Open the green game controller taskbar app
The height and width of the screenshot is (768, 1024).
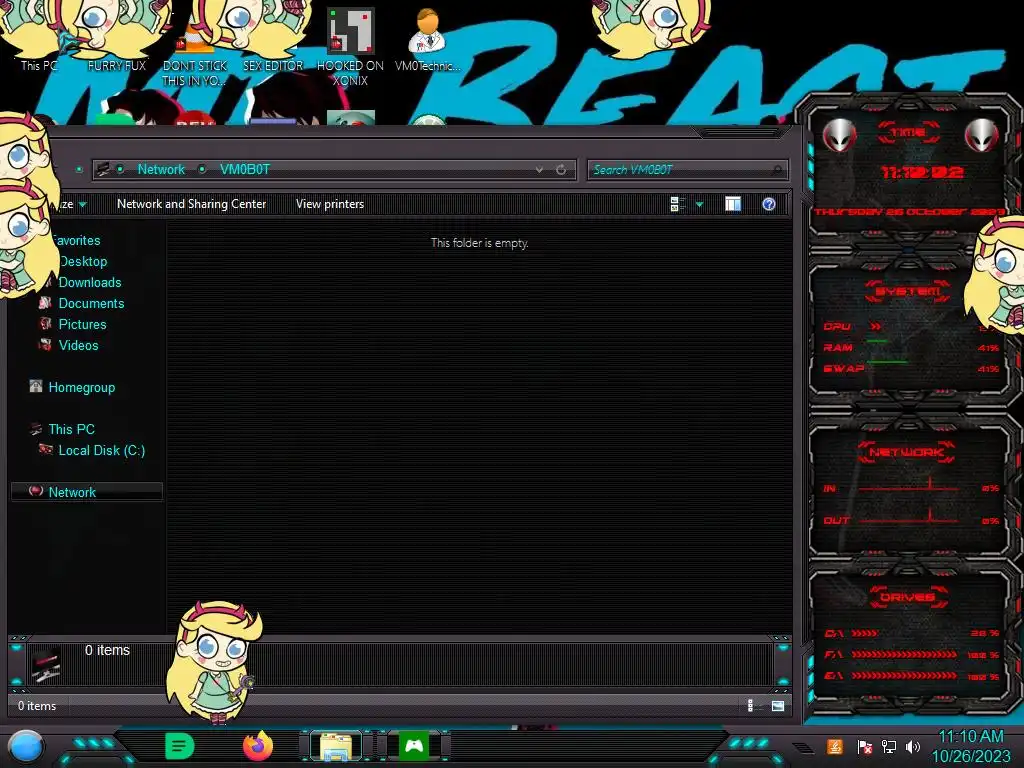414,746
